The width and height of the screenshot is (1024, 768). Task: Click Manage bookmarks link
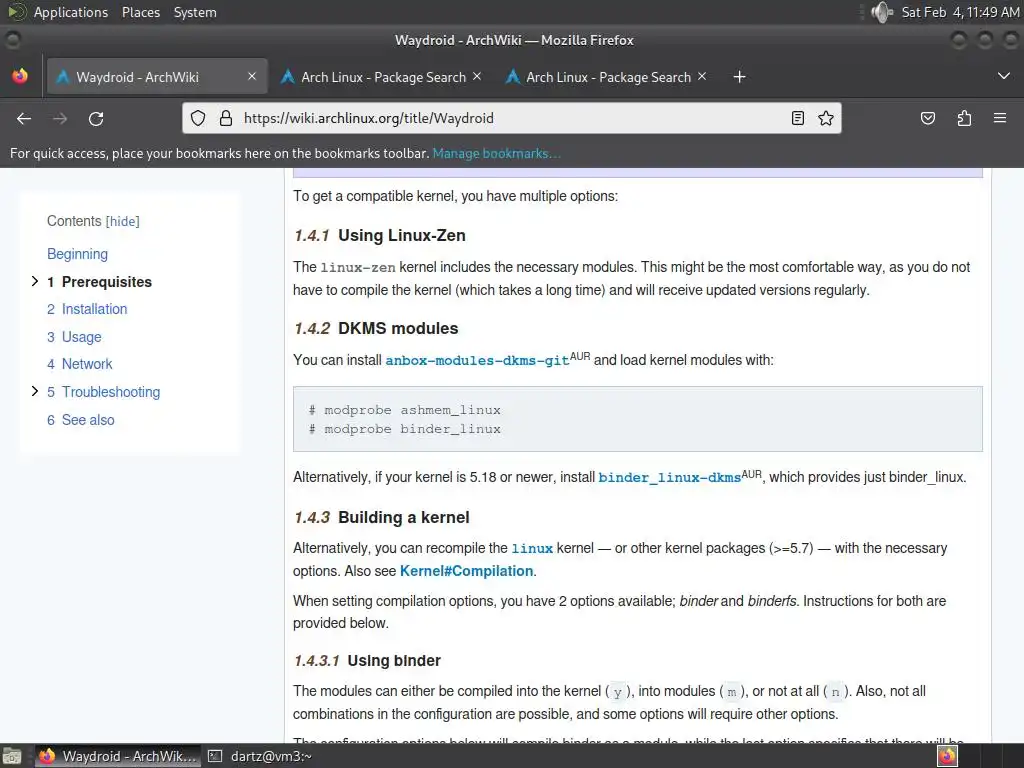pos(496,153)
